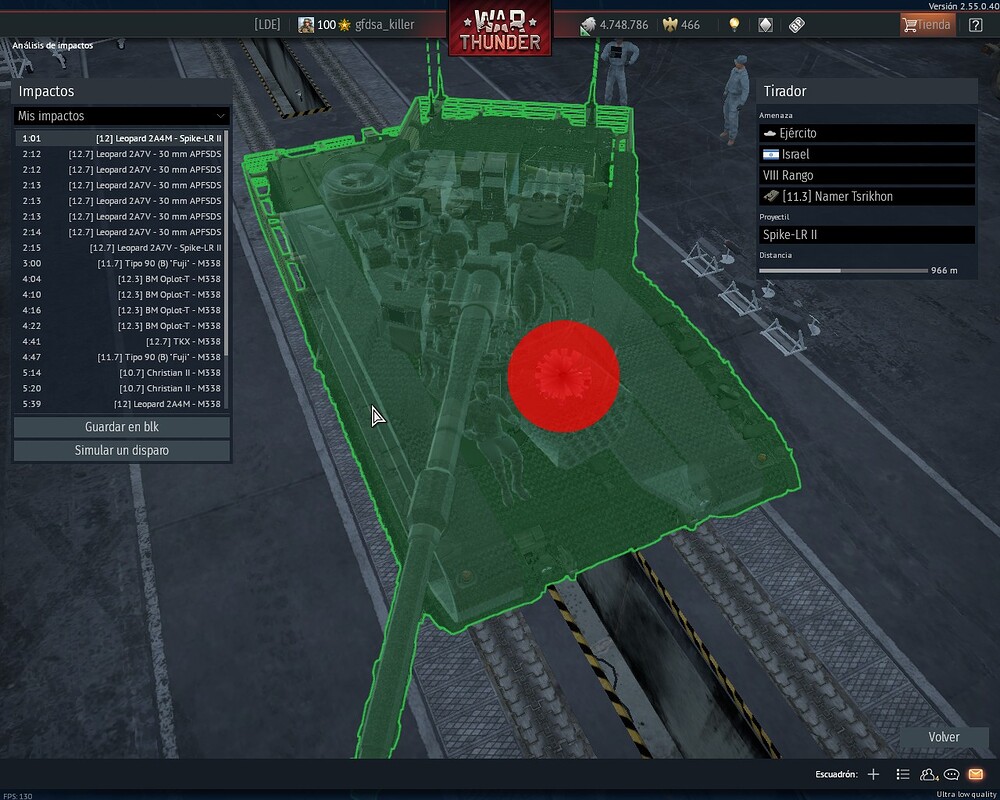The width and height of the screenshot is (1000, 800).
Task: Add squad member with plus icon
Action: click(873, 774)
